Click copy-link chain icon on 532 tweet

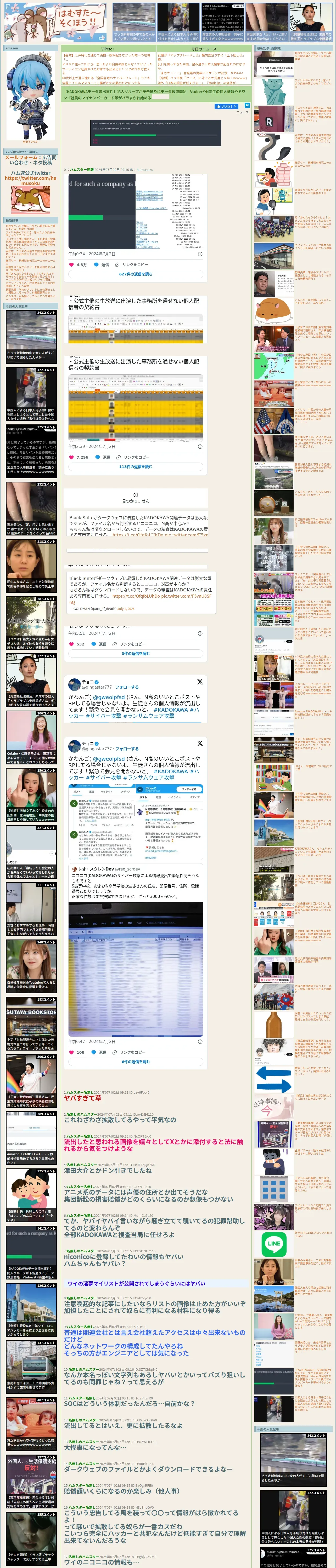pyautogui.click(x=115, y=643)
